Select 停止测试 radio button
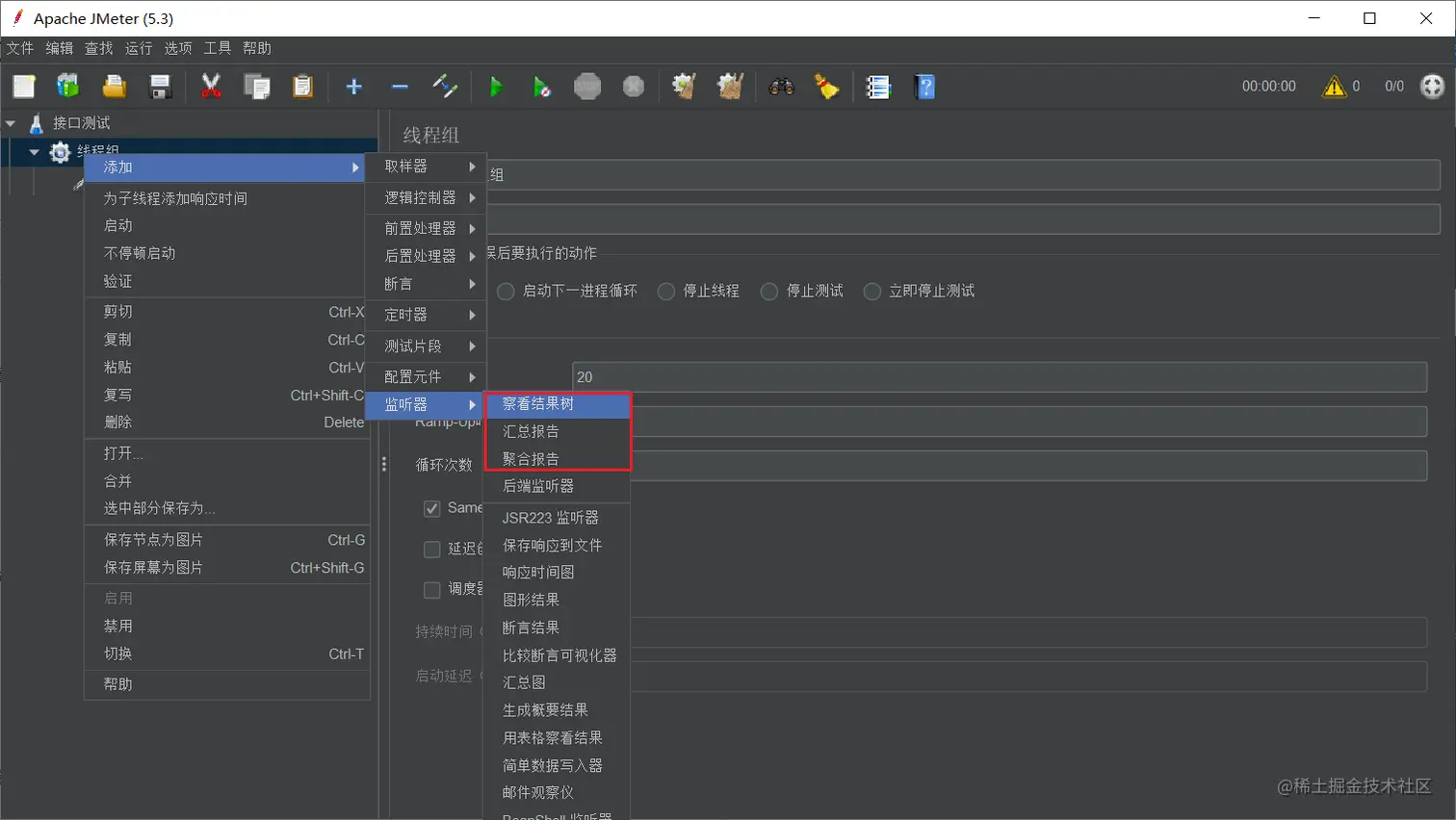Viewport: 1456px width, 820px height. tap(768, 291)
